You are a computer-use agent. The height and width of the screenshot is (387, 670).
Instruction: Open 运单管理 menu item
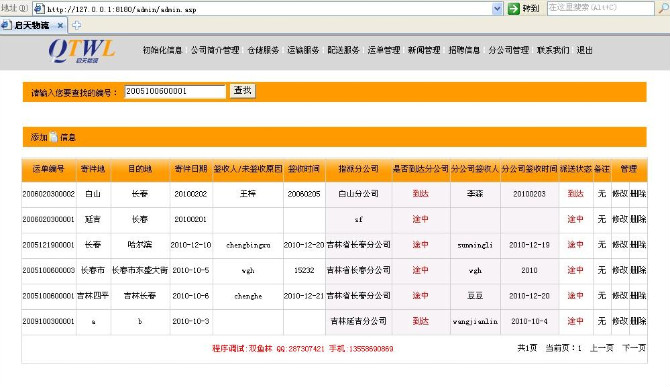pyautogui.click(x=384, y=50)
